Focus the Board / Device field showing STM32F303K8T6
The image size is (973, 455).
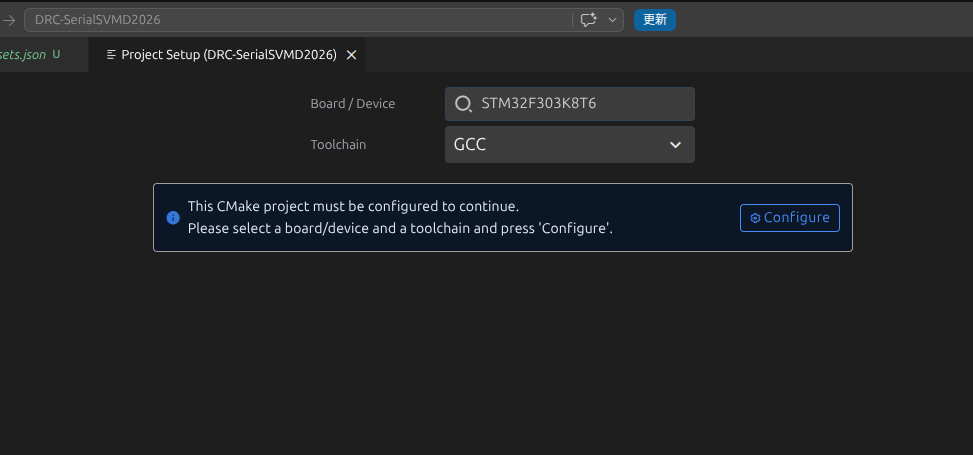pyautogui.click(x=570, y=104)
